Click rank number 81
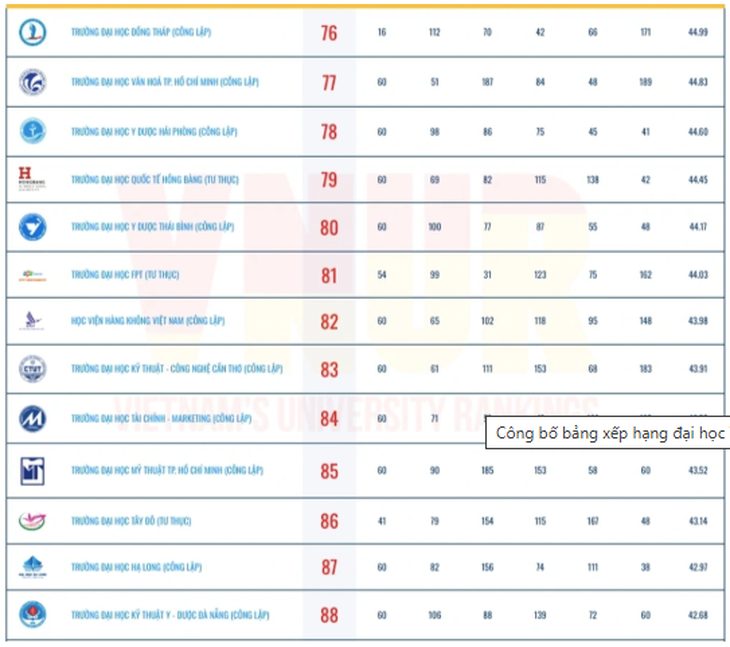 pos(329,276)
